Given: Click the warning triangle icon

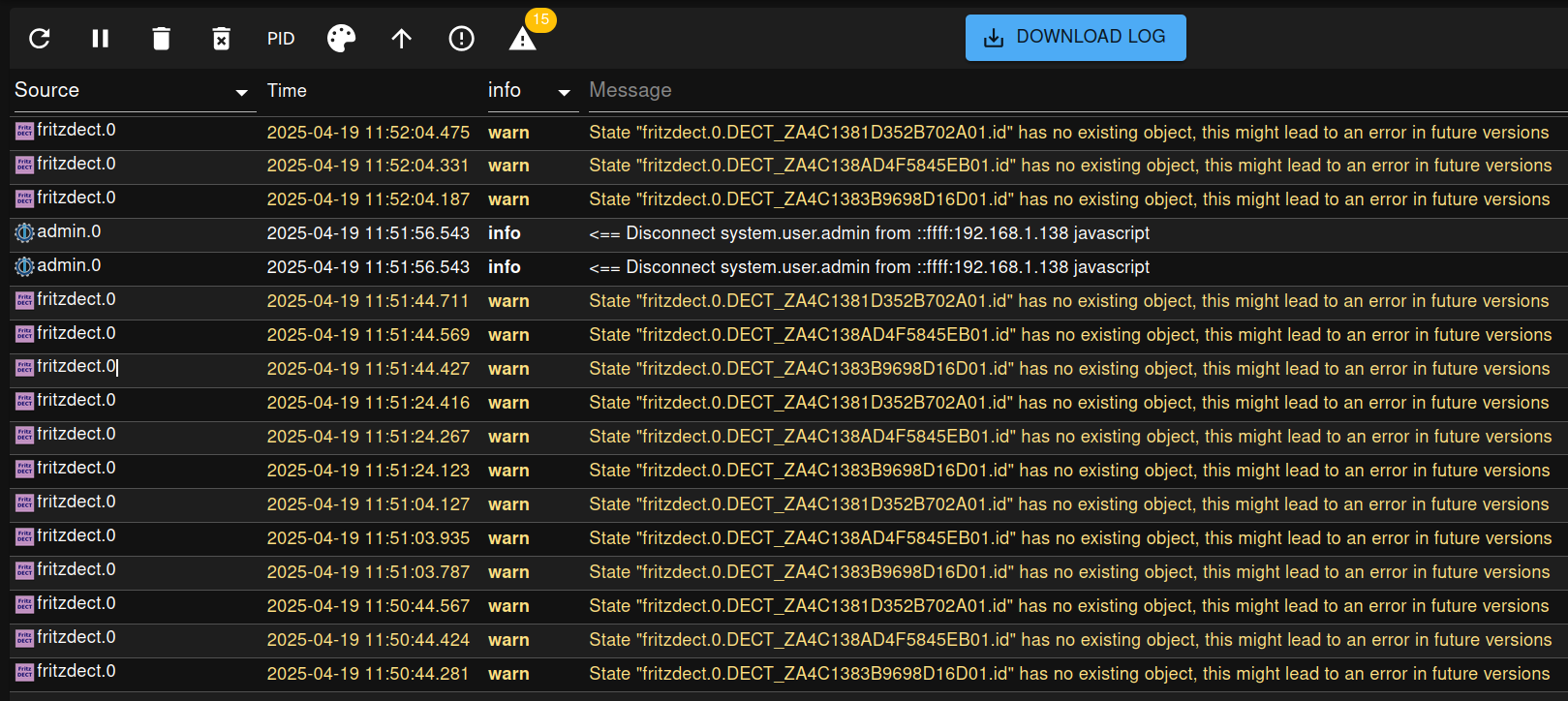Looking at the screenshot, I should click(522, 40).
